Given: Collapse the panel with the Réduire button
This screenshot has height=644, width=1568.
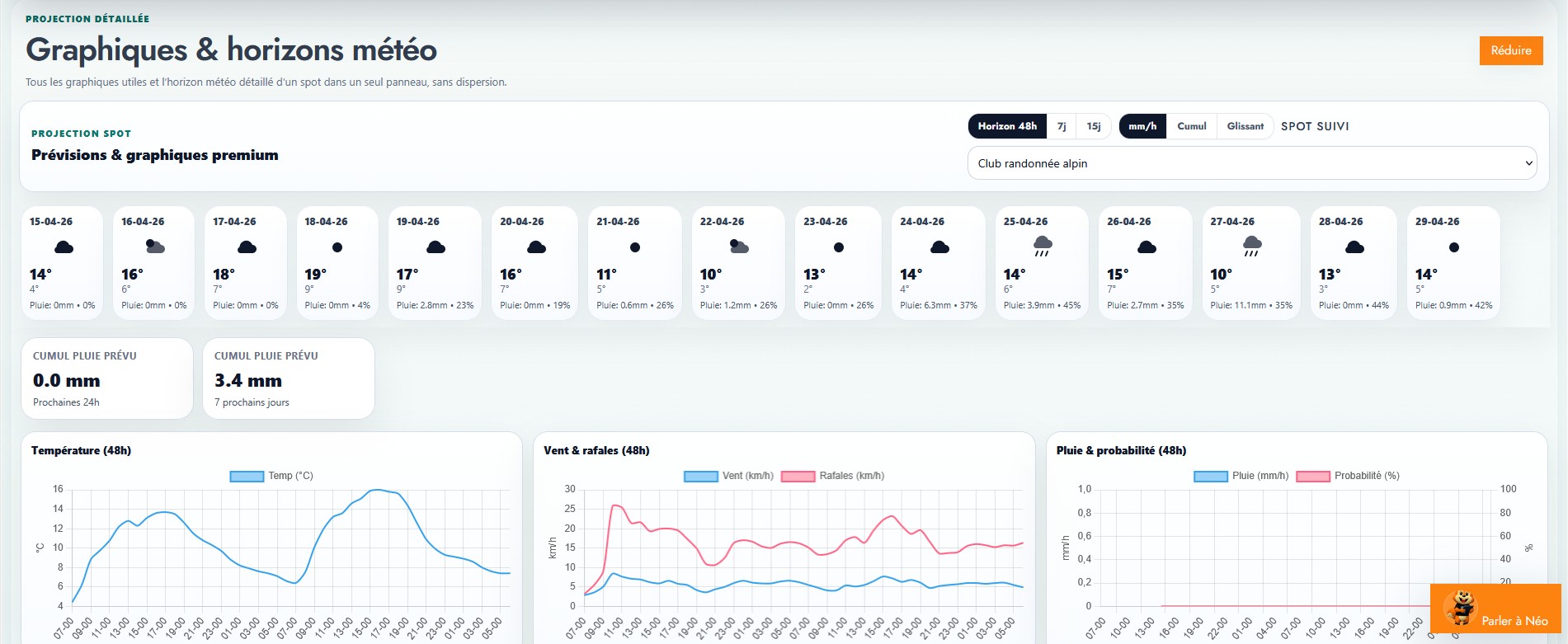Looking at the screenshot, I should (1510, 50).
